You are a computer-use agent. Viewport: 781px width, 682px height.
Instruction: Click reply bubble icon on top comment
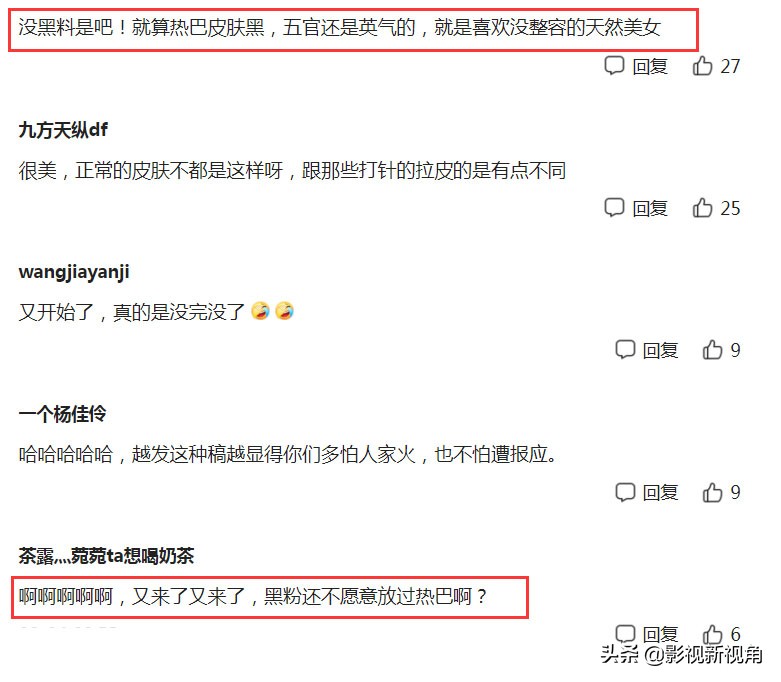click(614, 66)
